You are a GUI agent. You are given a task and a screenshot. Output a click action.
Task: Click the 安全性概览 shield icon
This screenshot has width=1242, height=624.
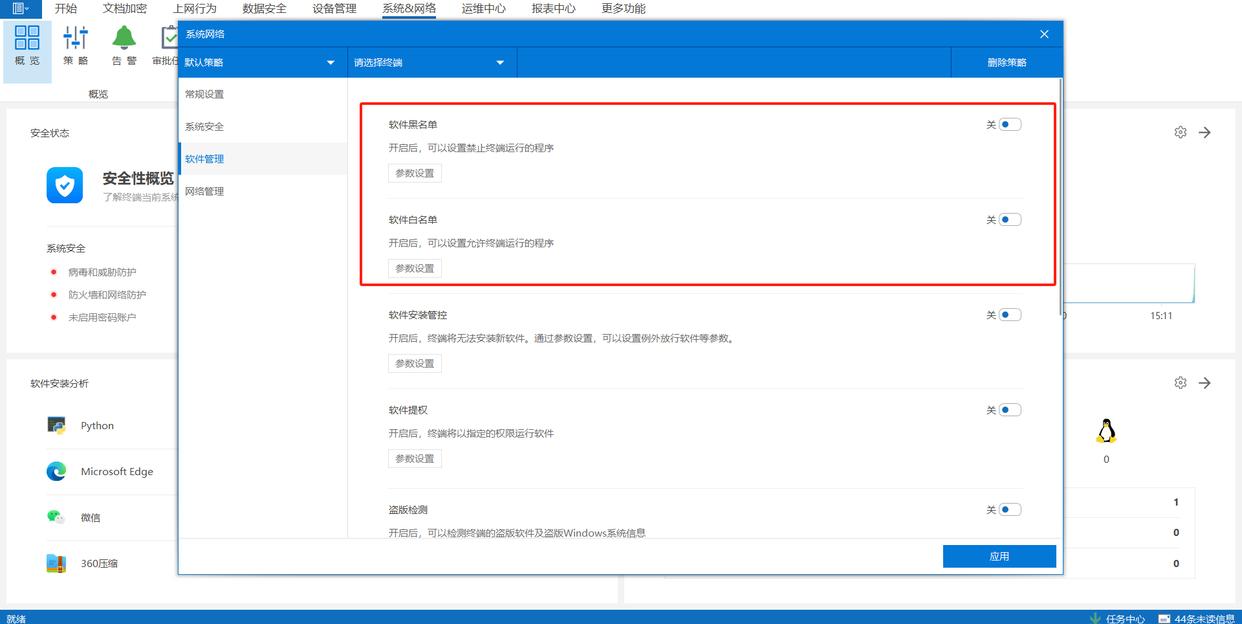point(65,185)
